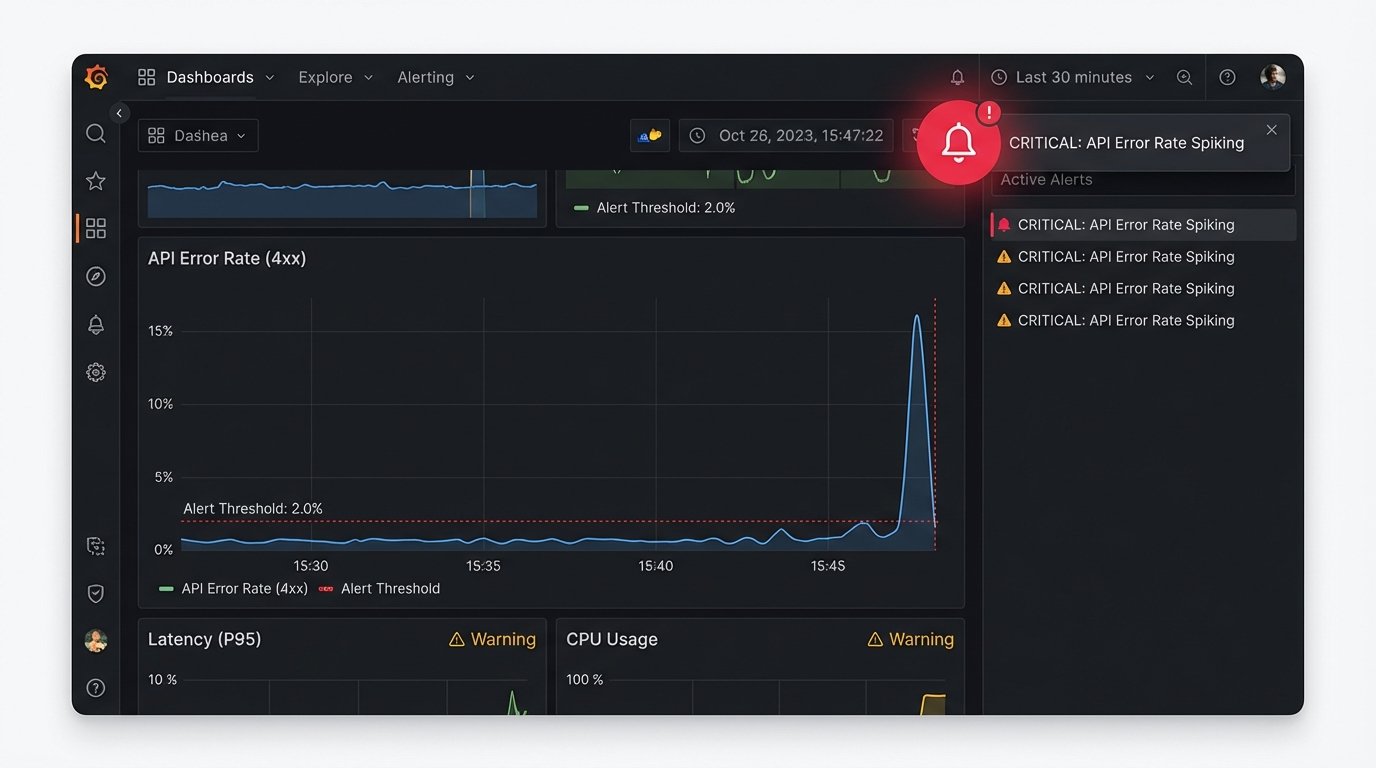The width and height of the screenshot is (1376, 768).
Task: Click the zoom out time range icon
Action: (1184, 78)
